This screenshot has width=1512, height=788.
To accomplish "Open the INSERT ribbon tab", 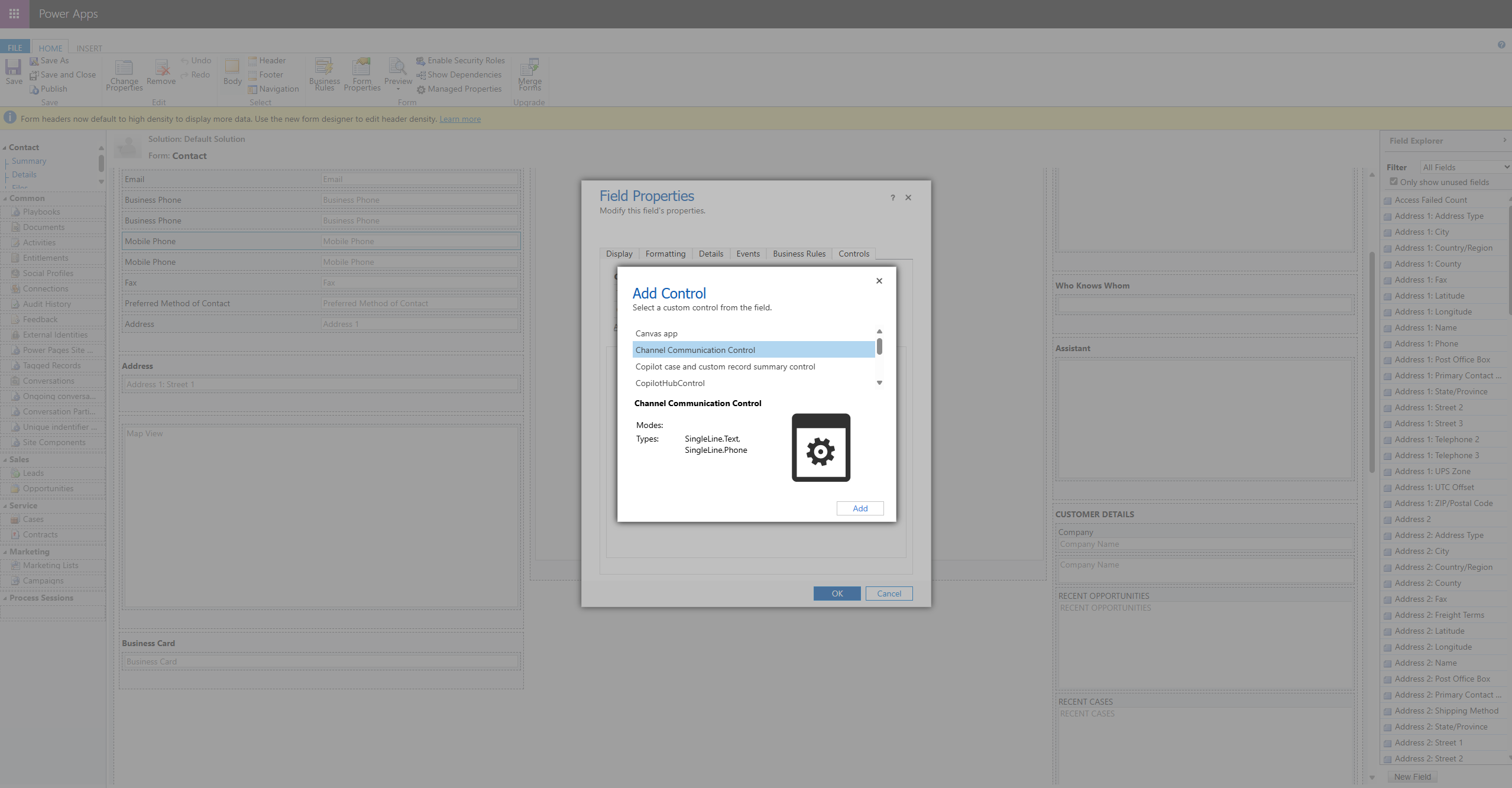I will point(89,48).
